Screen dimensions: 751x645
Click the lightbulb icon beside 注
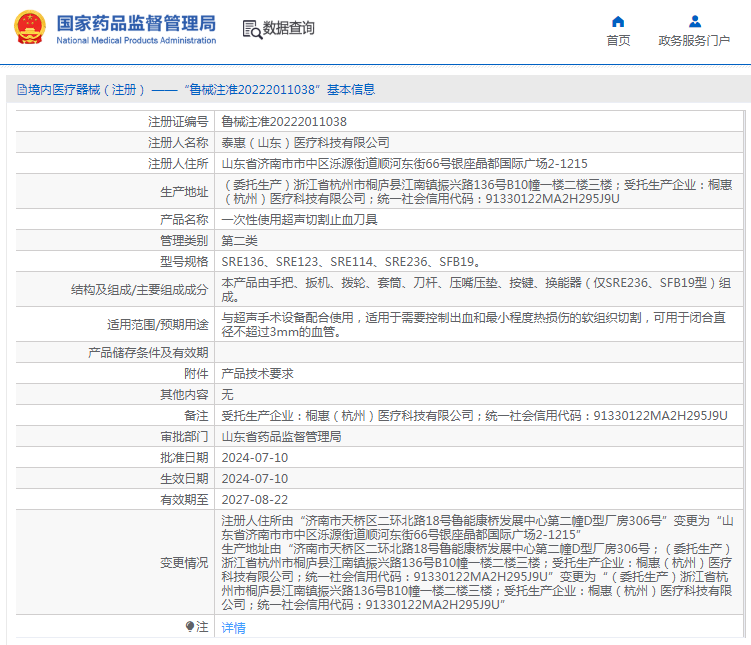pyautogui.click(x=190, y=626)
